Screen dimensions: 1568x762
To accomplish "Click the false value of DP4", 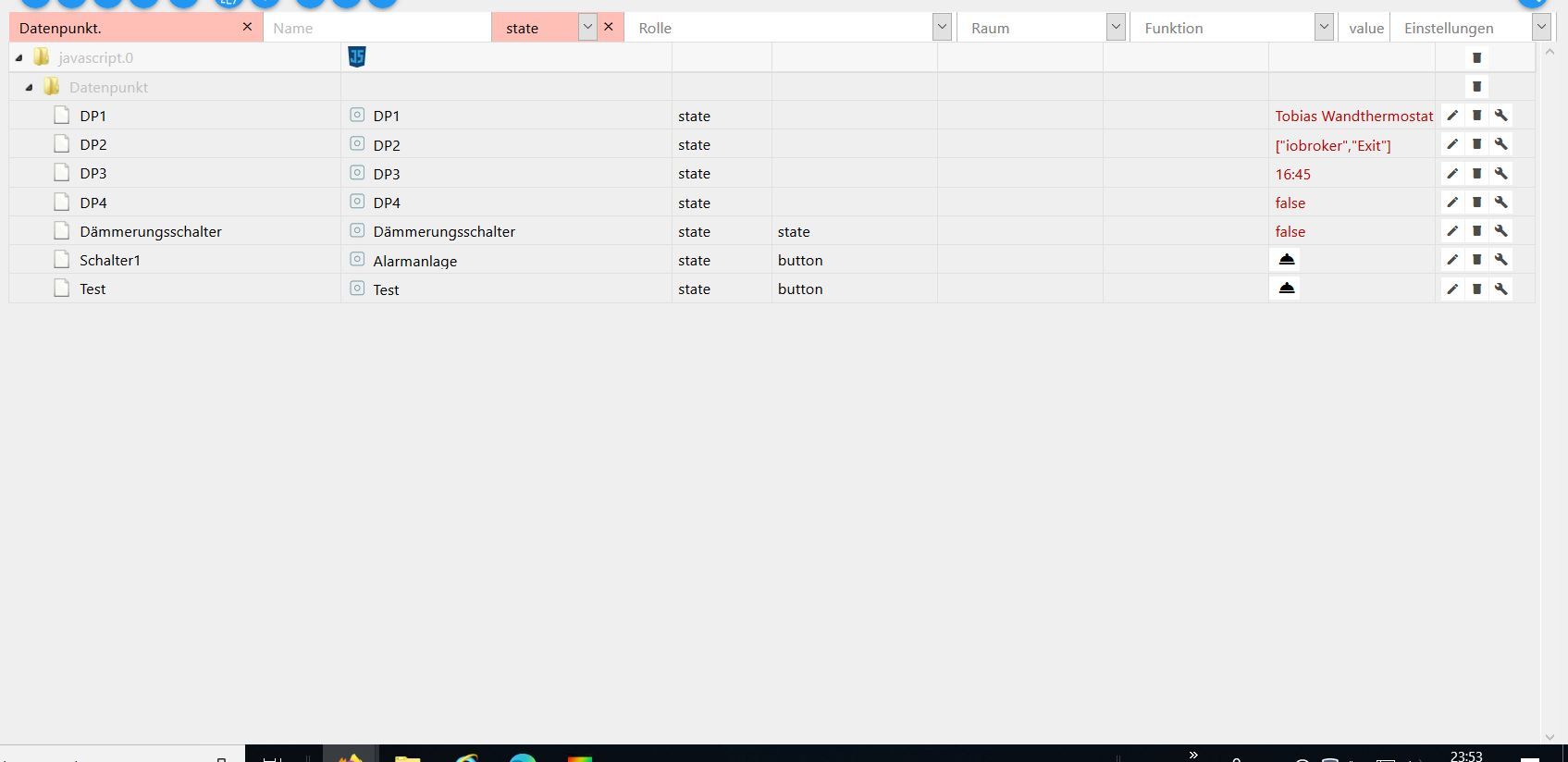I will click(1290, 203).
